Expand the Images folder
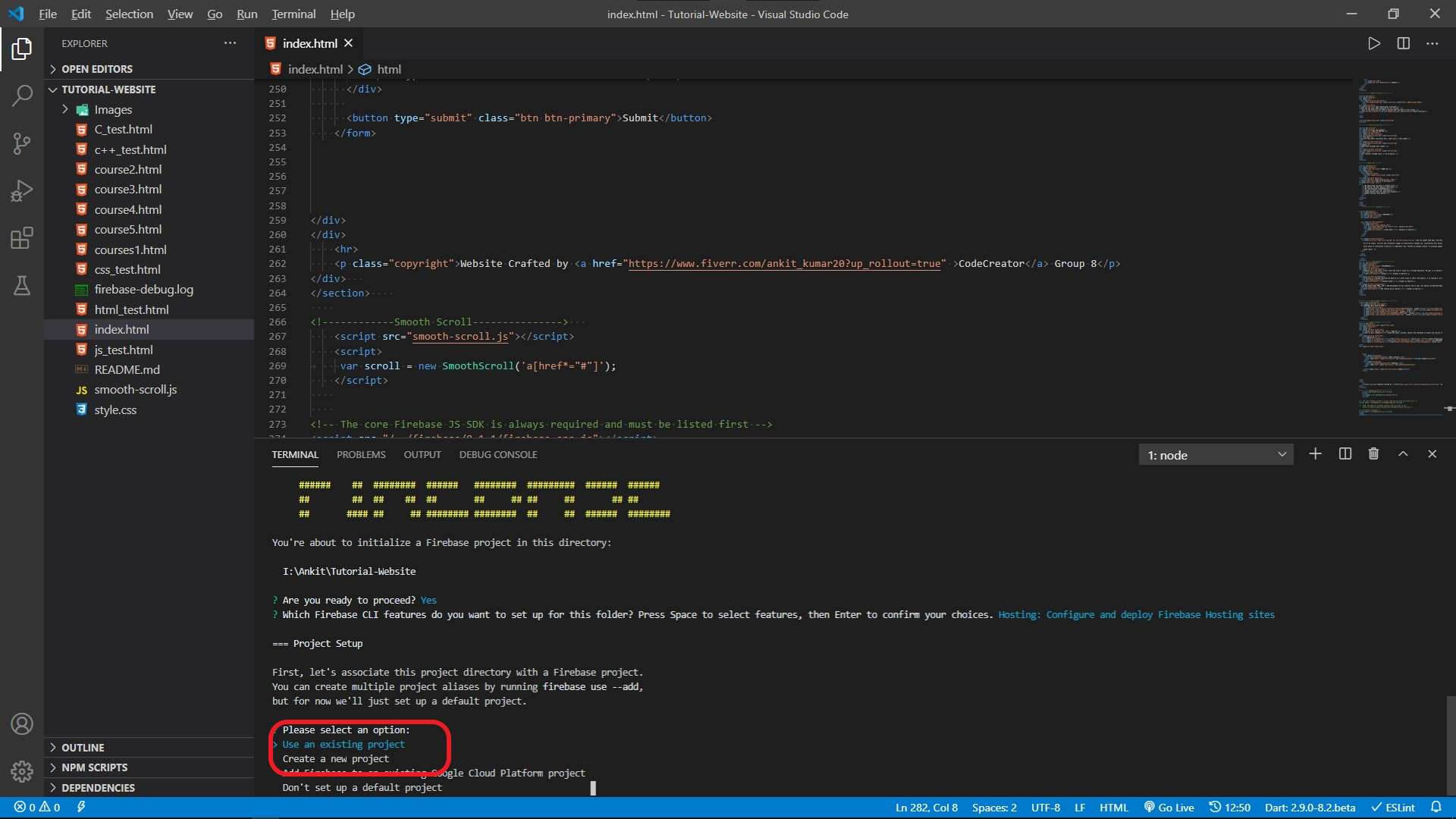 point(113,110)
